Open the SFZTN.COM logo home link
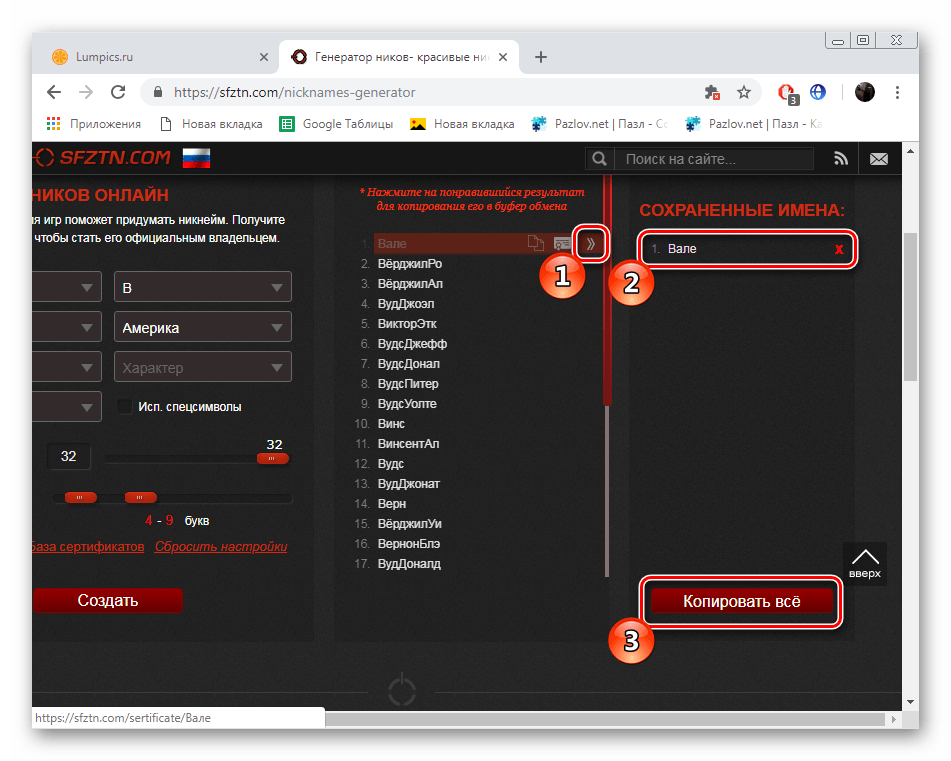951x761 pixels. [102, 158]
